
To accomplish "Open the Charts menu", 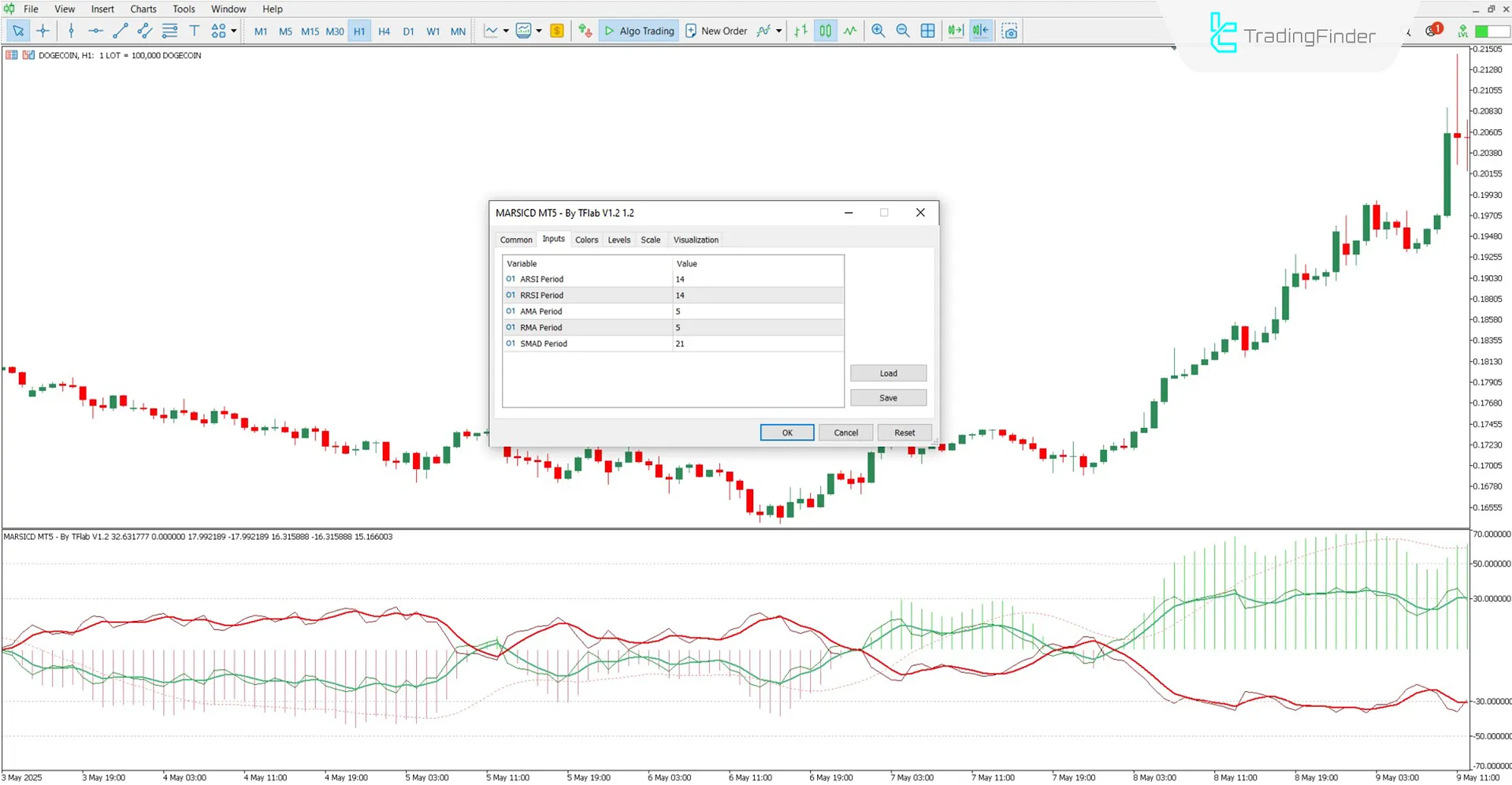I will 143,9.
